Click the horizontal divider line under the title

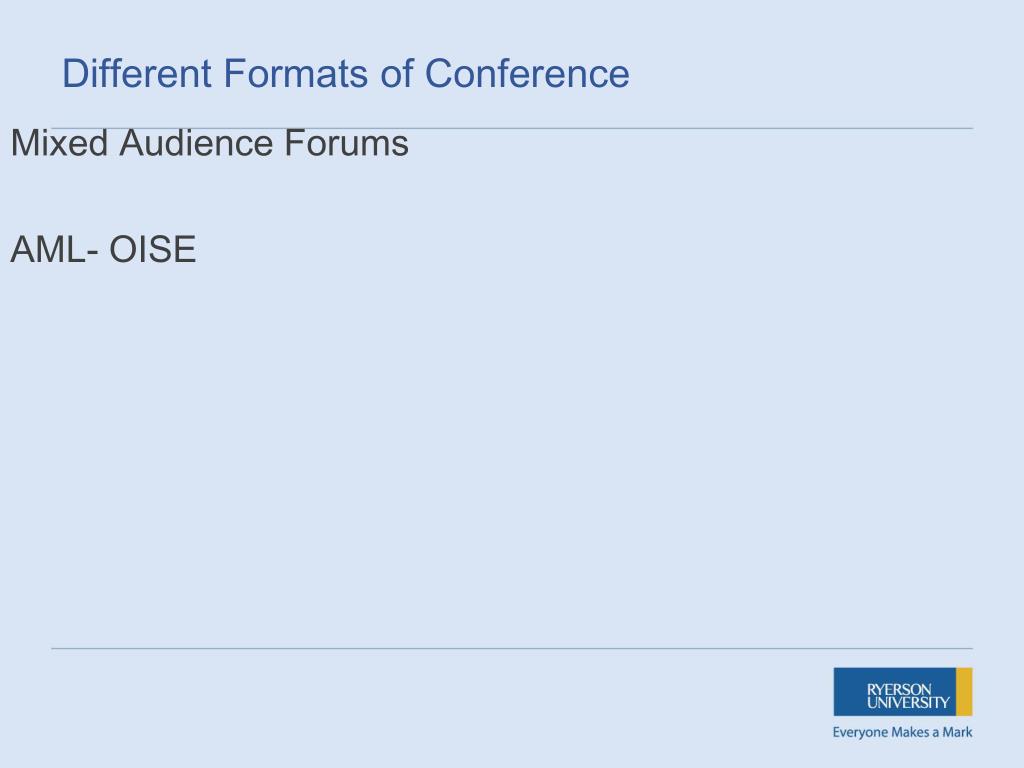coord(512,129)
